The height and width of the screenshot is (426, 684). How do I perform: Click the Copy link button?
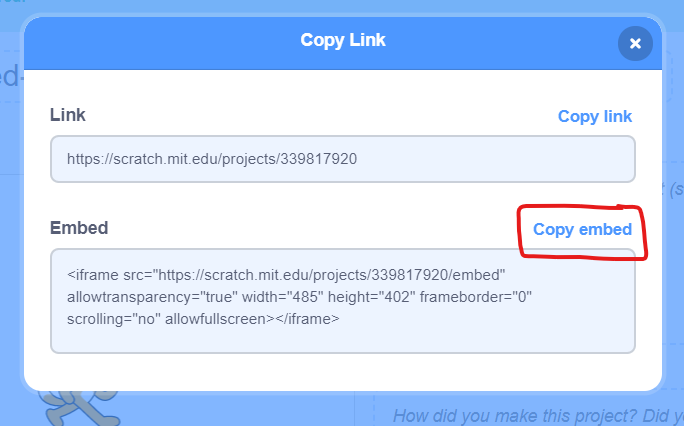(x=595, y=116)
